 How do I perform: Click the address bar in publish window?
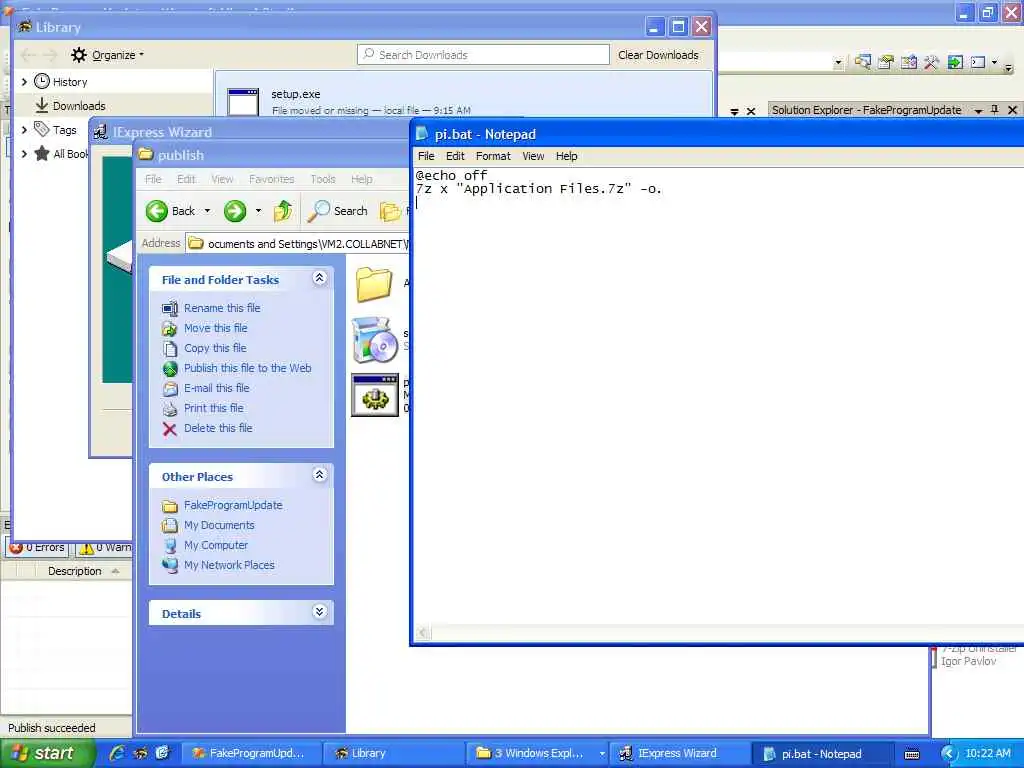coord(297,244)
